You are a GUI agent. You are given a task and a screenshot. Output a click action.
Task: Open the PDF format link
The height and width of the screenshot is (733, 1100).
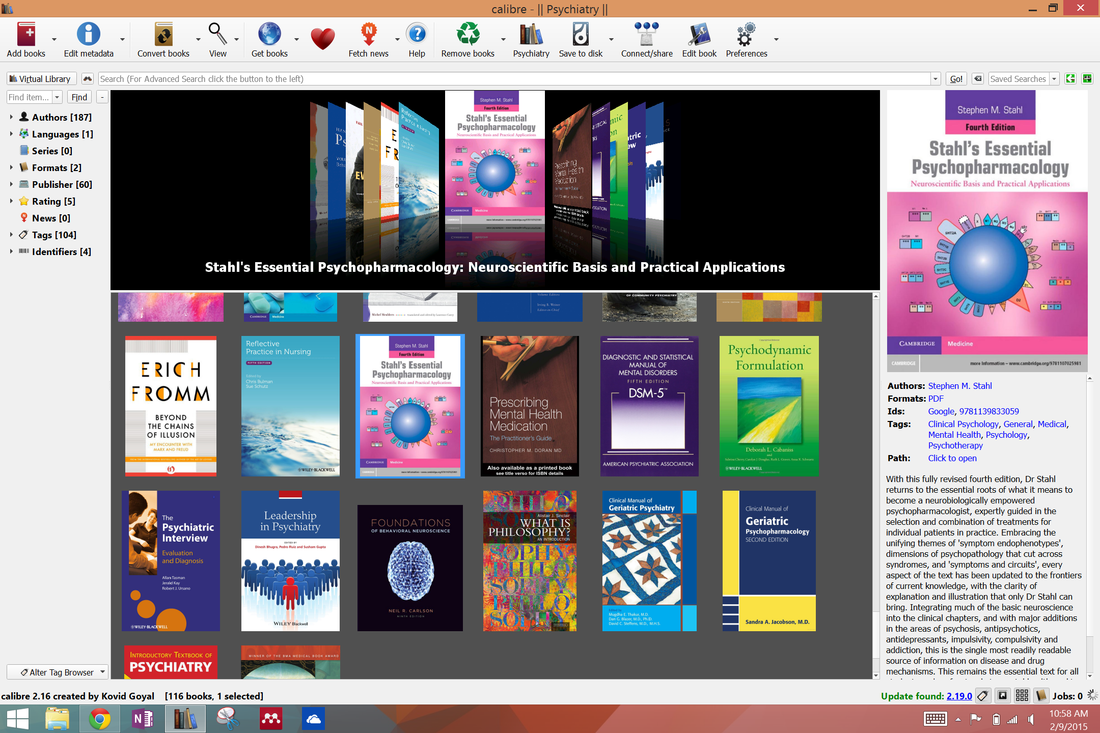pyautogui.click(x=936, y=398)
